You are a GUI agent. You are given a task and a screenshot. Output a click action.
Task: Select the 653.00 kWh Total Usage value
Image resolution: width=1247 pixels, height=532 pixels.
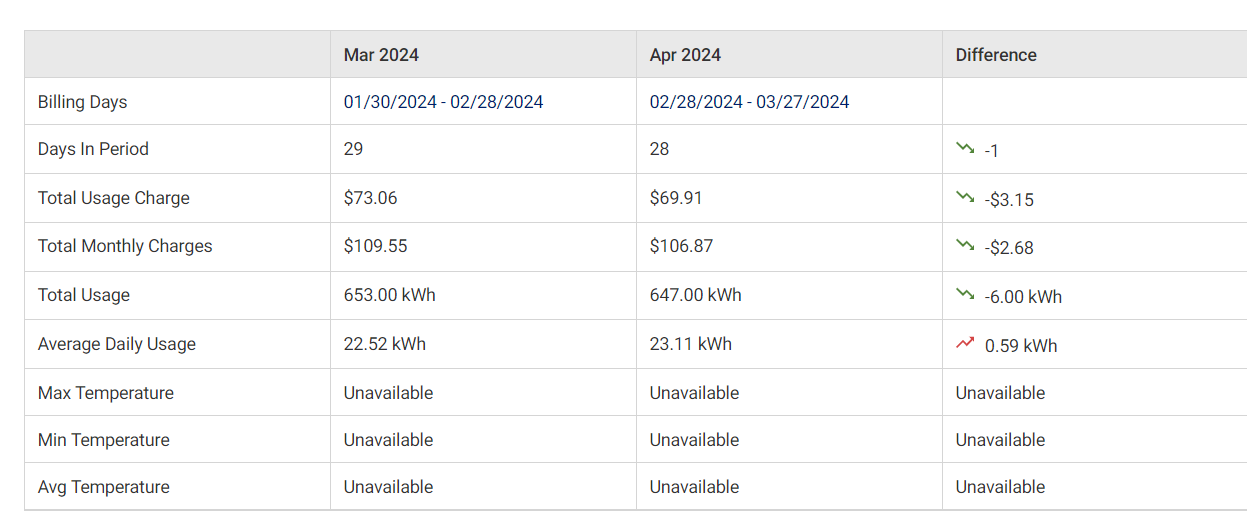[389, 295]
